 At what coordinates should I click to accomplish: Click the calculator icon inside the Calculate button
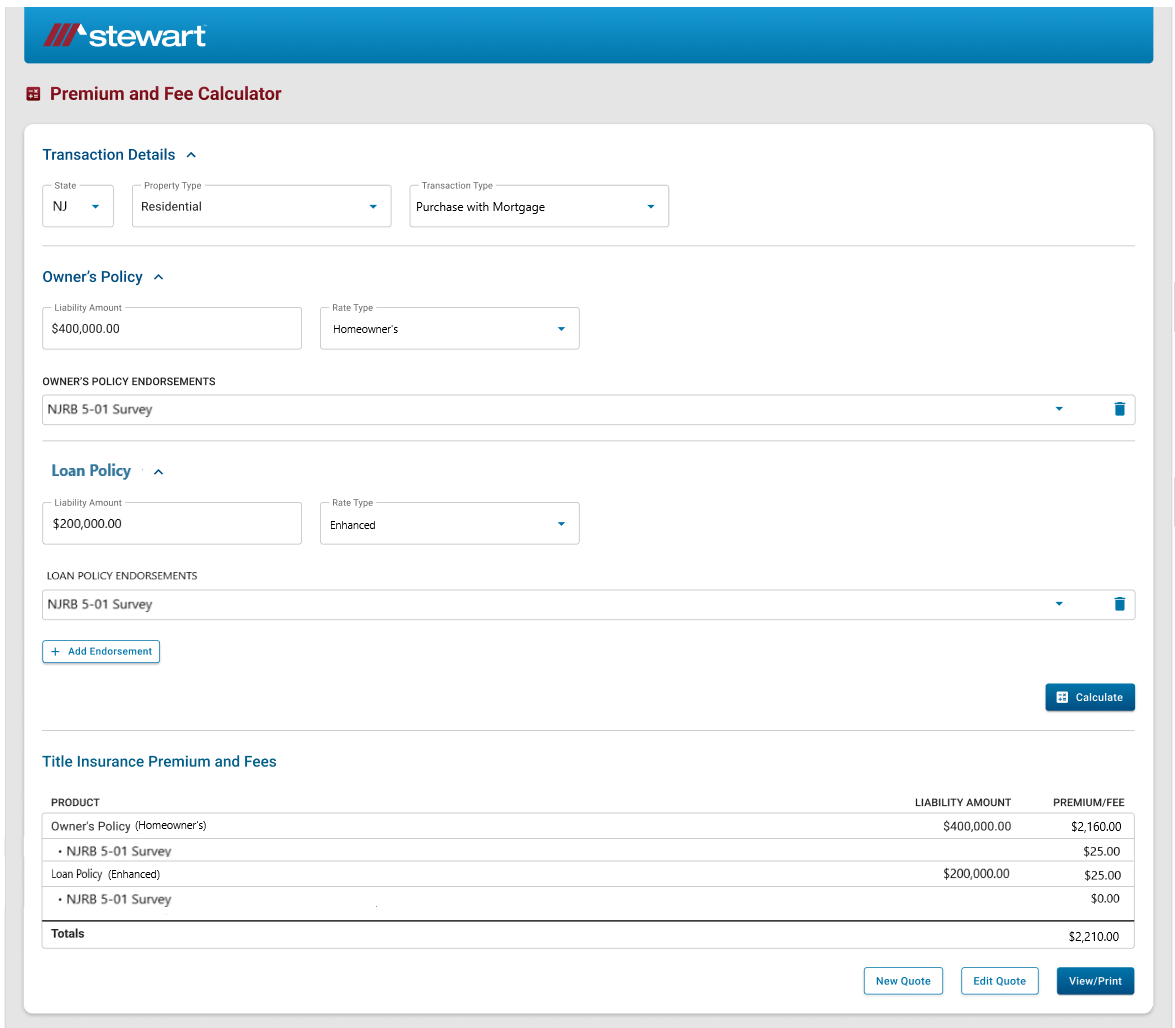pyautogui.click(x=1063, y=697)
